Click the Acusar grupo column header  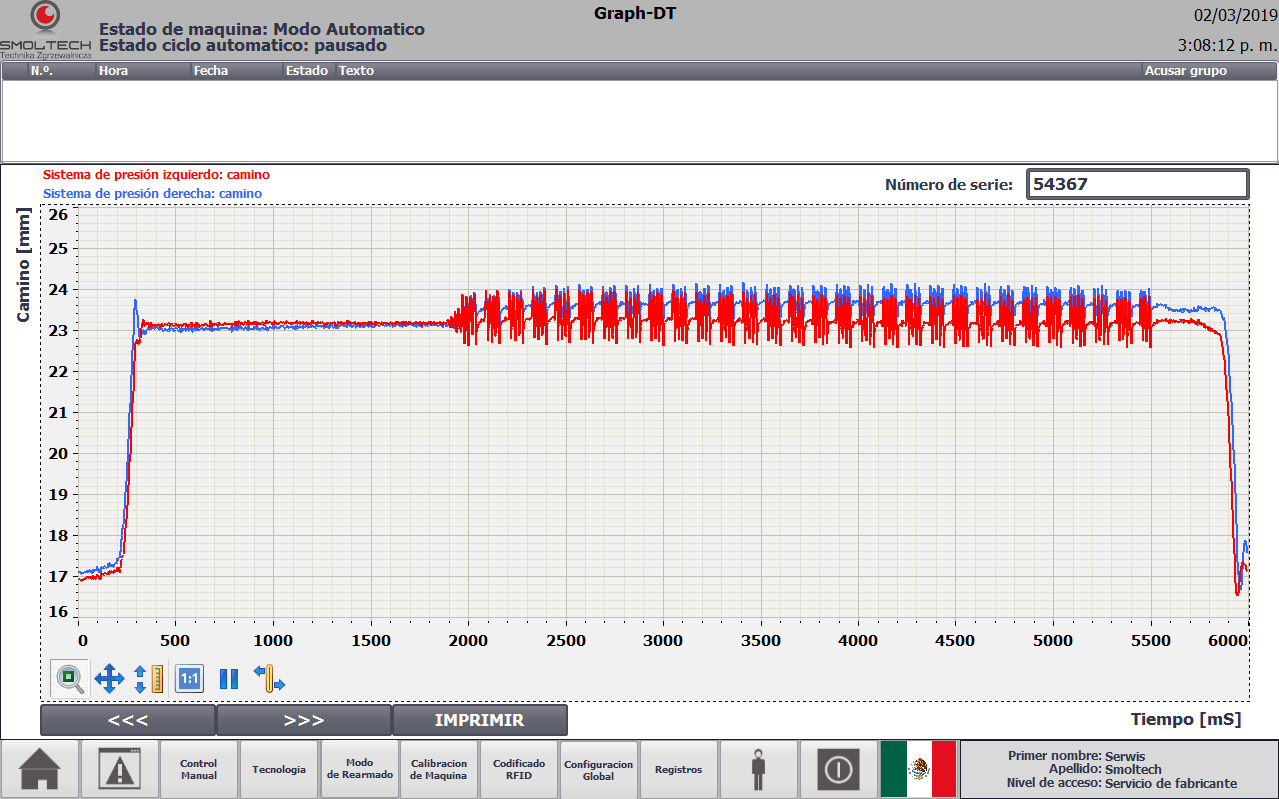coord(1185,71)
